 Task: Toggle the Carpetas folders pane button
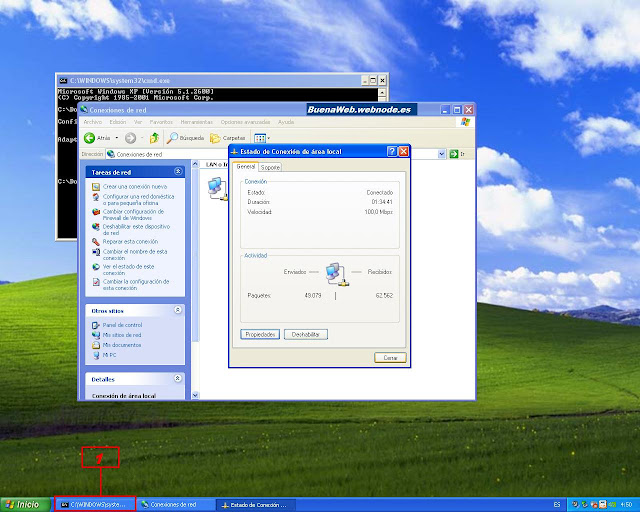[227, 138]
